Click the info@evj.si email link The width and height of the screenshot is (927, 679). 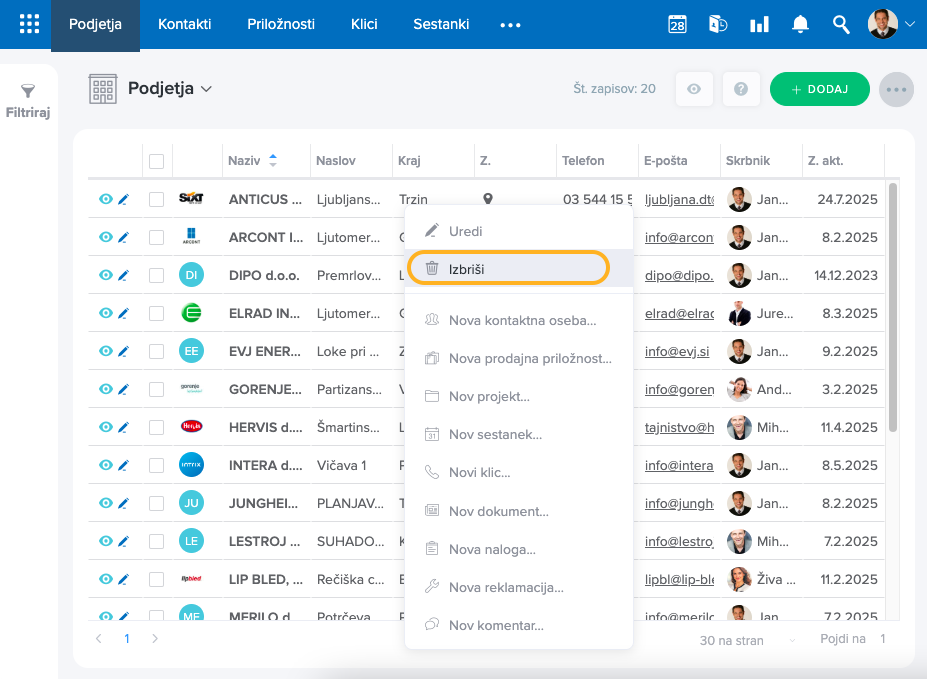(679, 351)
